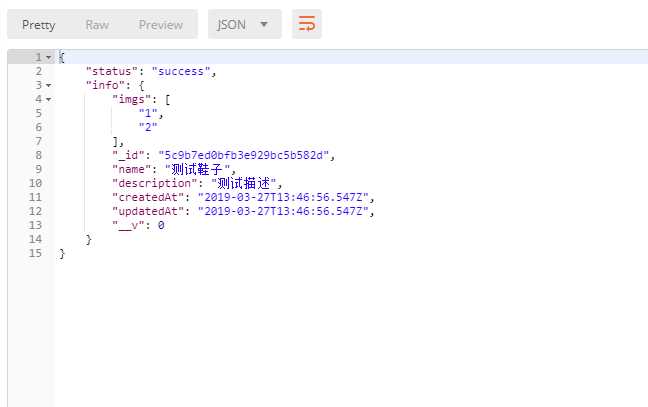Collapse the root object fold arrow on line 1

coord(49,57)
